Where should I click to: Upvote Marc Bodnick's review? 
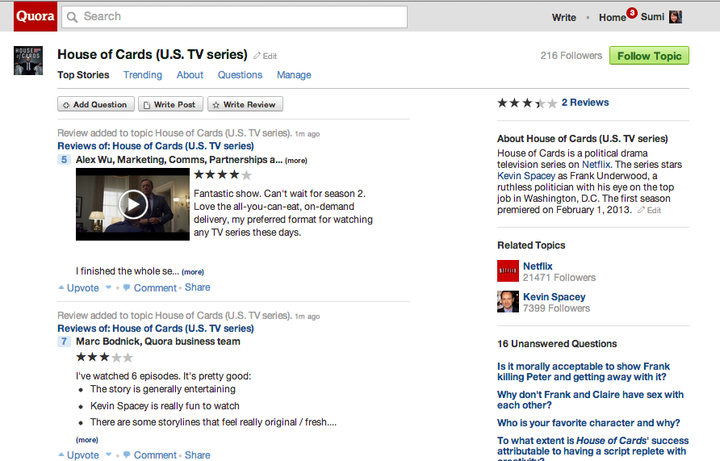[79, 455]
